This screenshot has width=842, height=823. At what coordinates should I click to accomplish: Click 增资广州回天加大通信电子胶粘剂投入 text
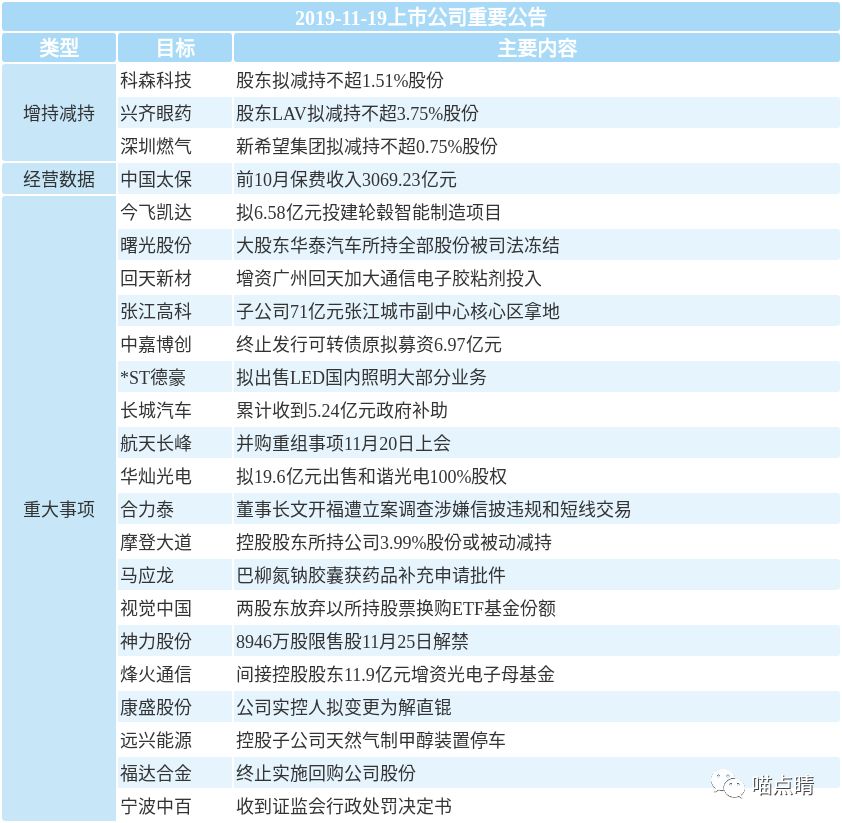(x=389, y=278)
